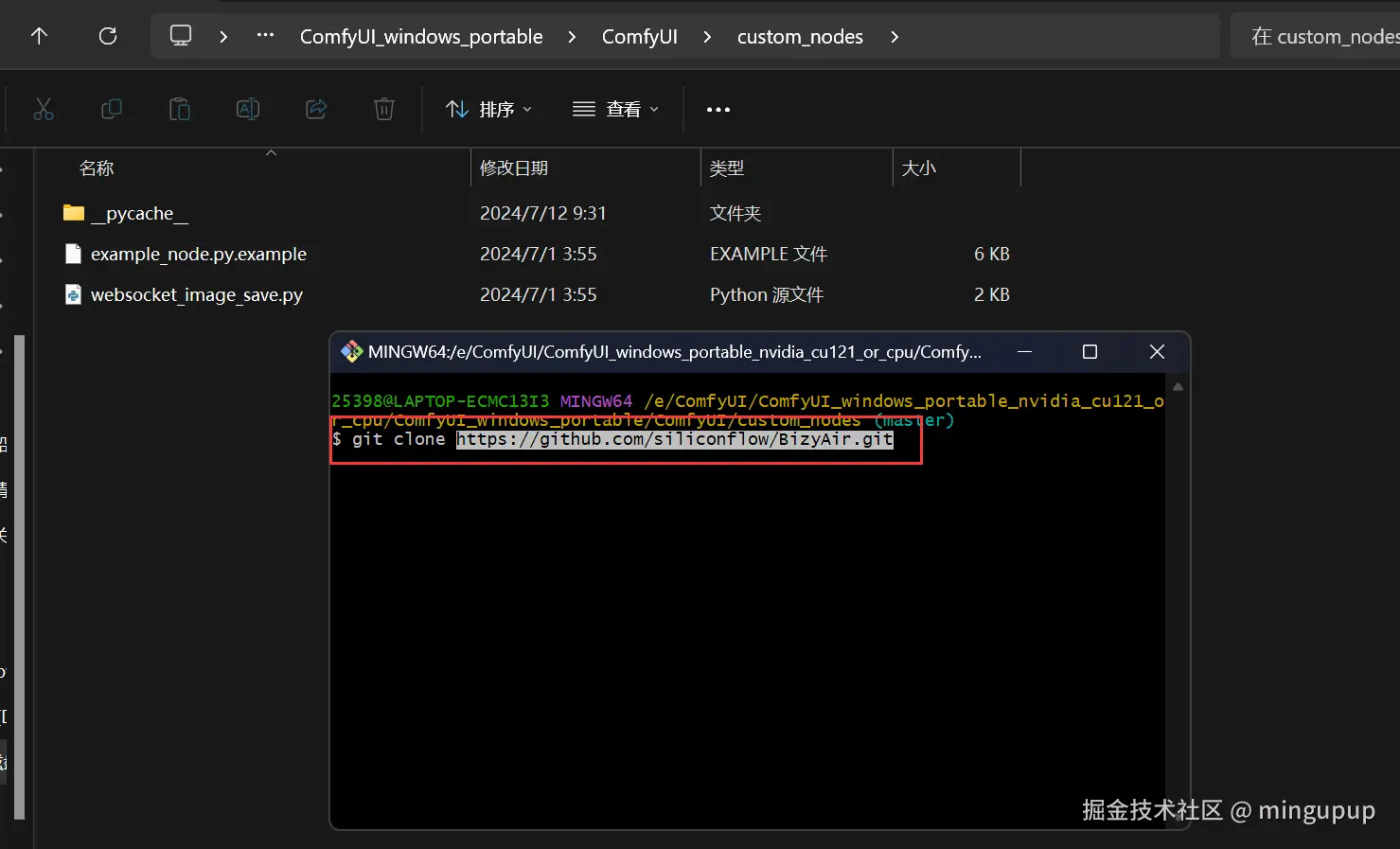The width and height of the screenshot is (1400, 849).
Task: Click the __pycache__ folder icon
Action: pyautogui.click(x=74, y=213)
